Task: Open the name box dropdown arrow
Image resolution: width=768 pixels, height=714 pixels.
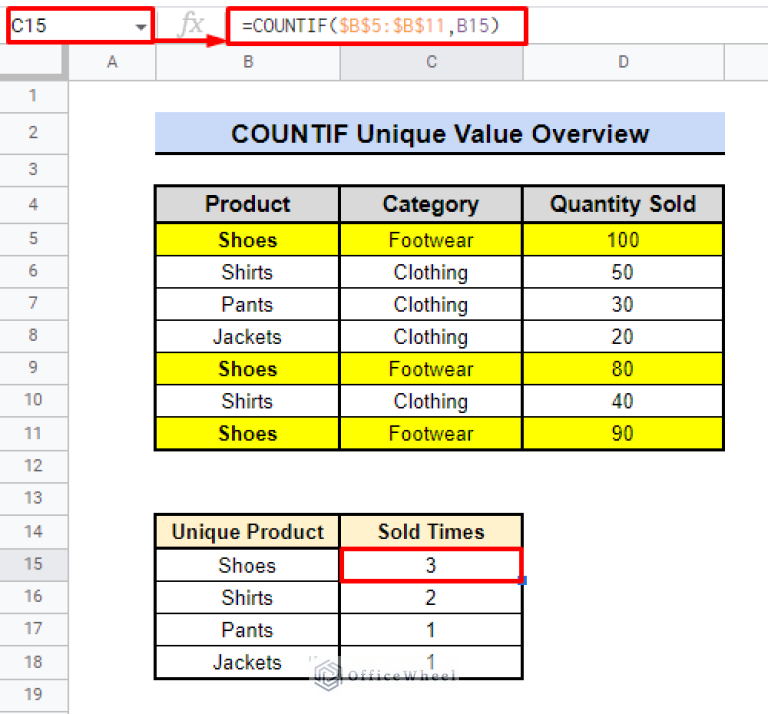Action: click(139, 27)
